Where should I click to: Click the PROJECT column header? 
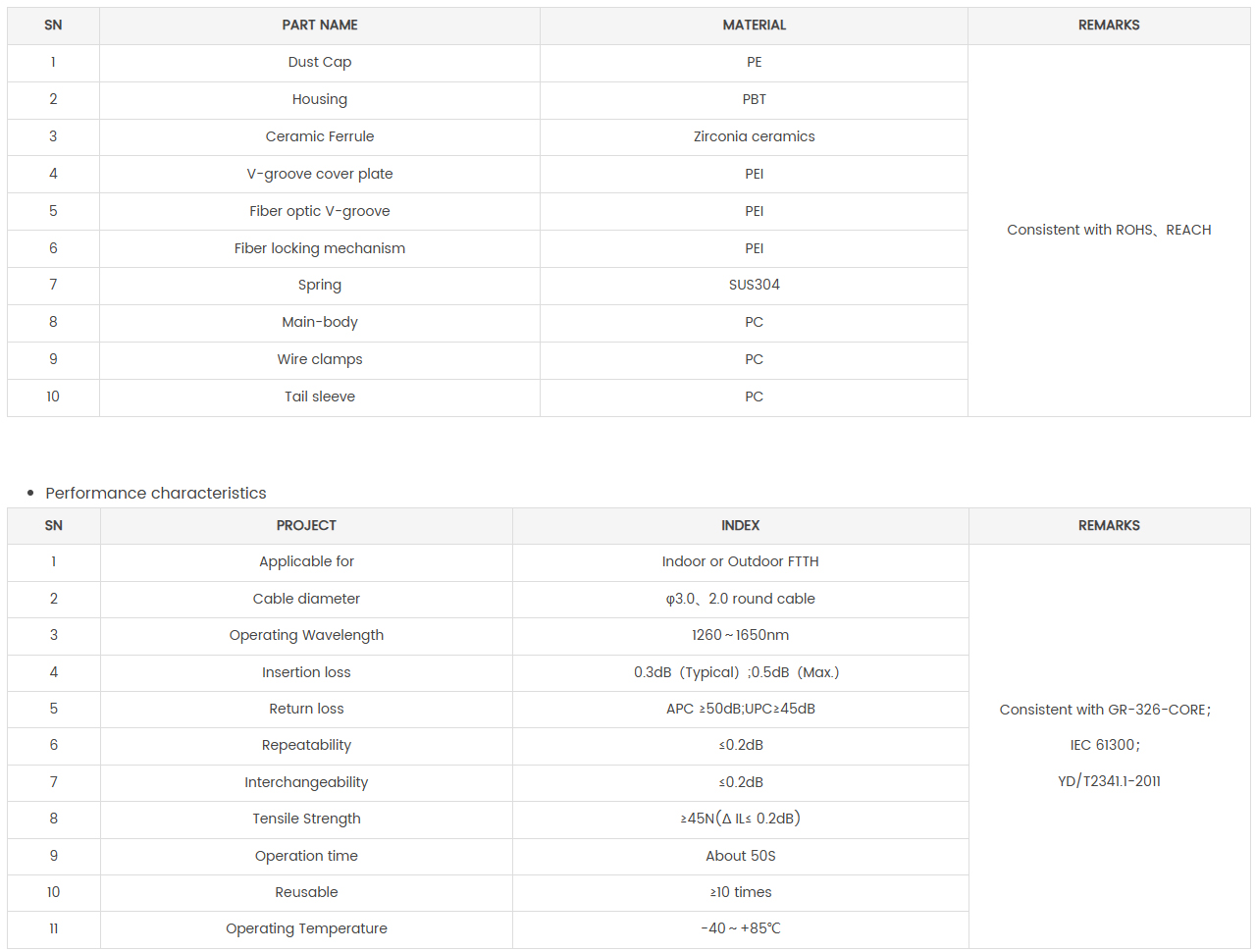[x=306, y=526]
